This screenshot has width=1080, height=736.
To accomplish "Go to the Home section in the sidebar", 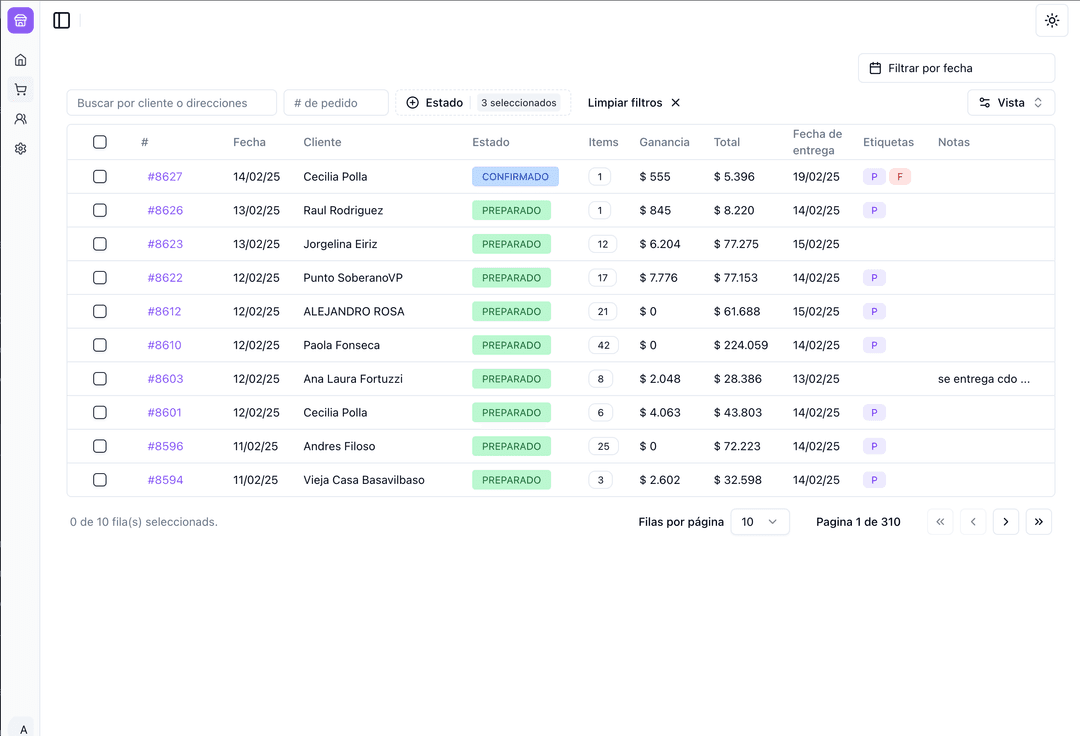I will tap(20, 59).
